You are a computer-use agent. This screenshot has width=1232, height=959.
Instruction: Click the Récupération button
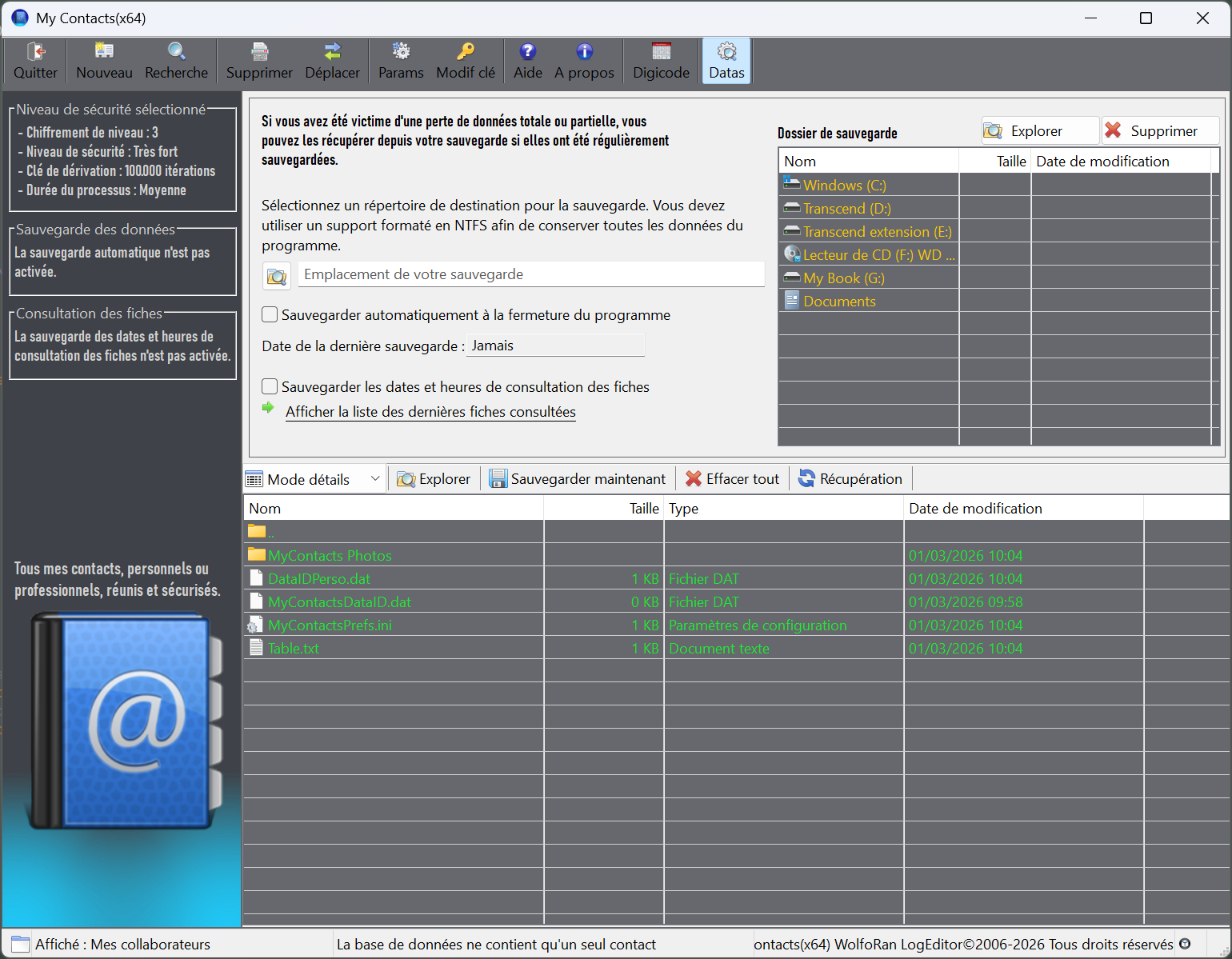click(850, 479)
